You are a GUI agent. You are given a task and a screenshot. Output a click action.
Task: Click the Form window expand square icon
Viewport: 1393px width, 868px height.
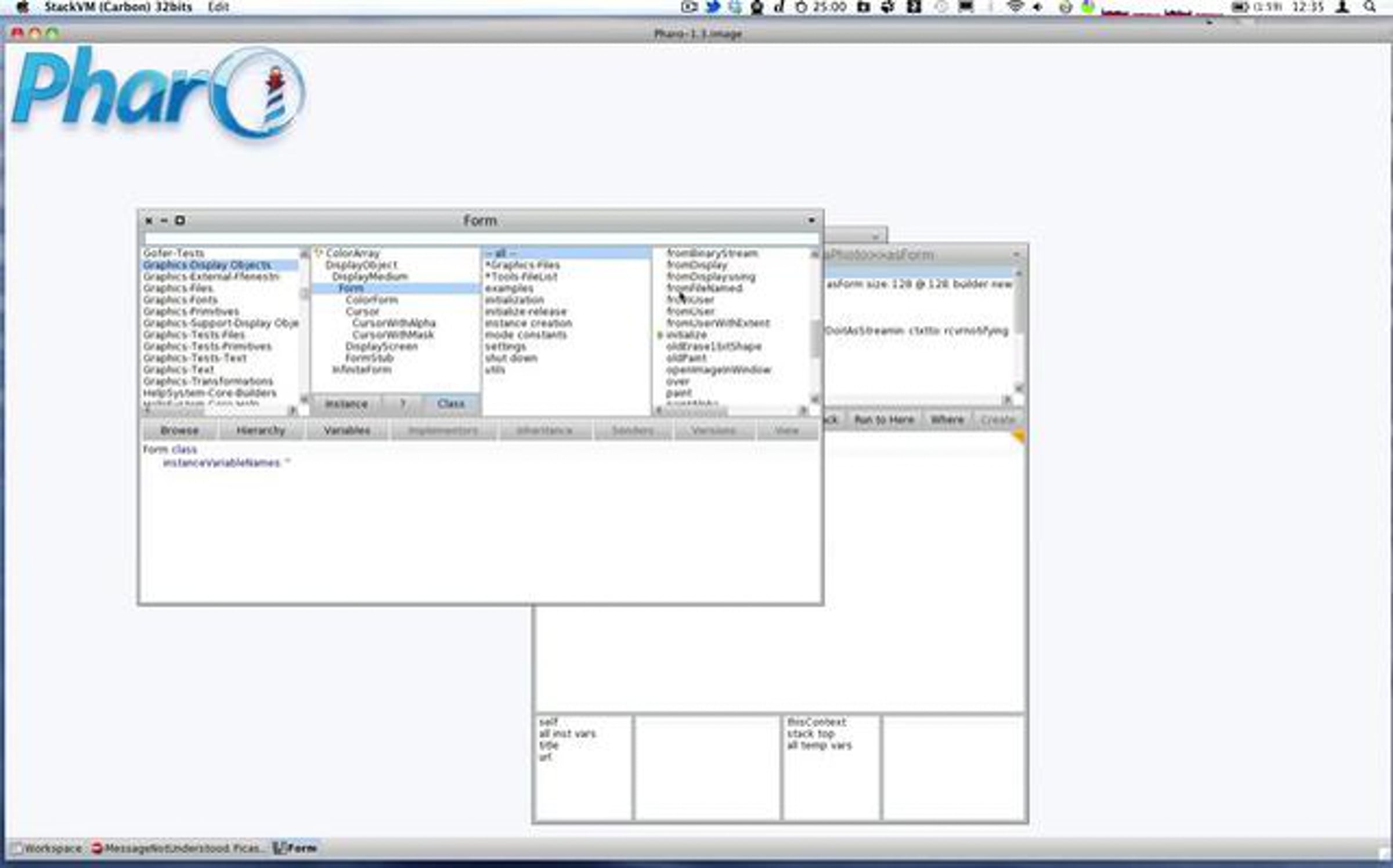tap(180, 220)
